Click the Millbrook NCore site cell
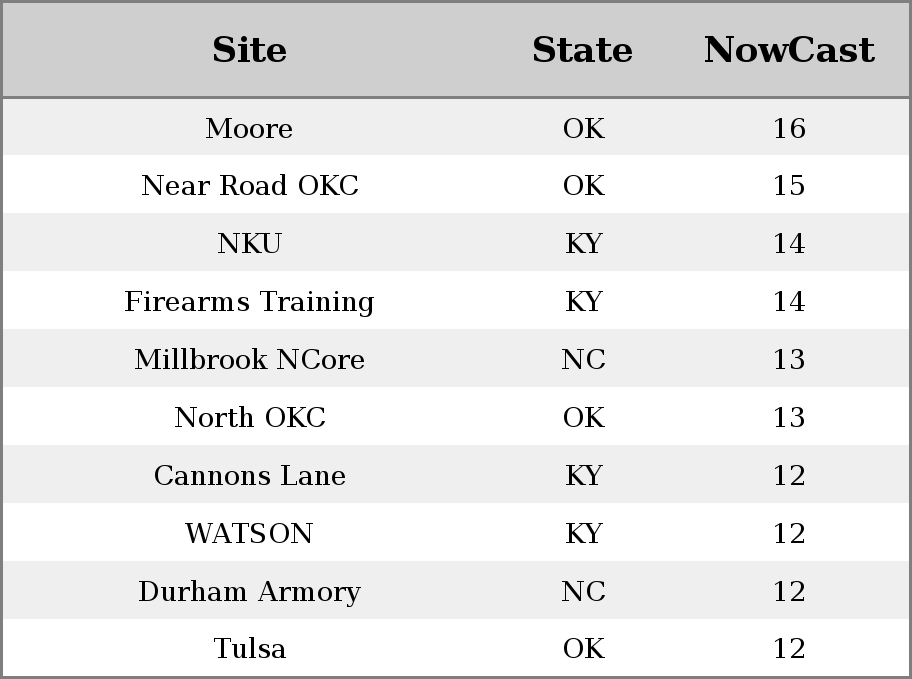 250,359
